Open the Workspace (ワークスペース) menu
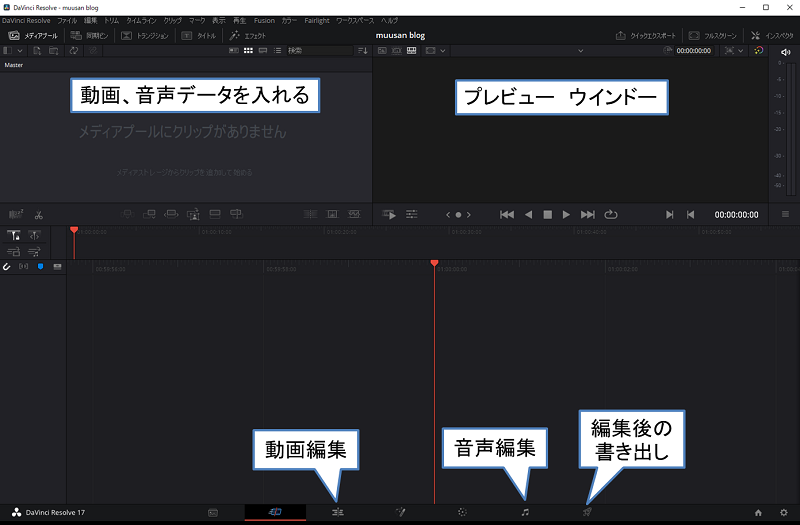Viewport: 800px width, 525px height. pyautogui.click(x=355, y=20)
